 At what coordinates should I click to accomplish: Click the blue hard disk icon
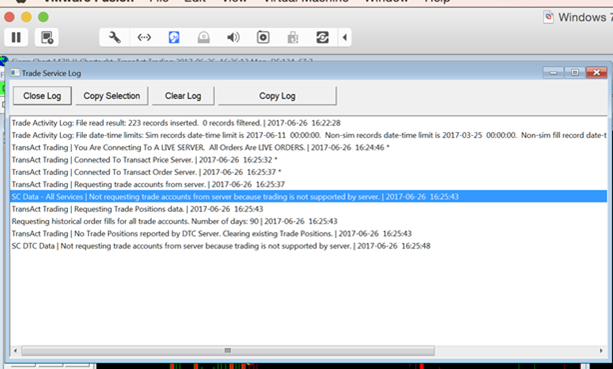[174, 38]
